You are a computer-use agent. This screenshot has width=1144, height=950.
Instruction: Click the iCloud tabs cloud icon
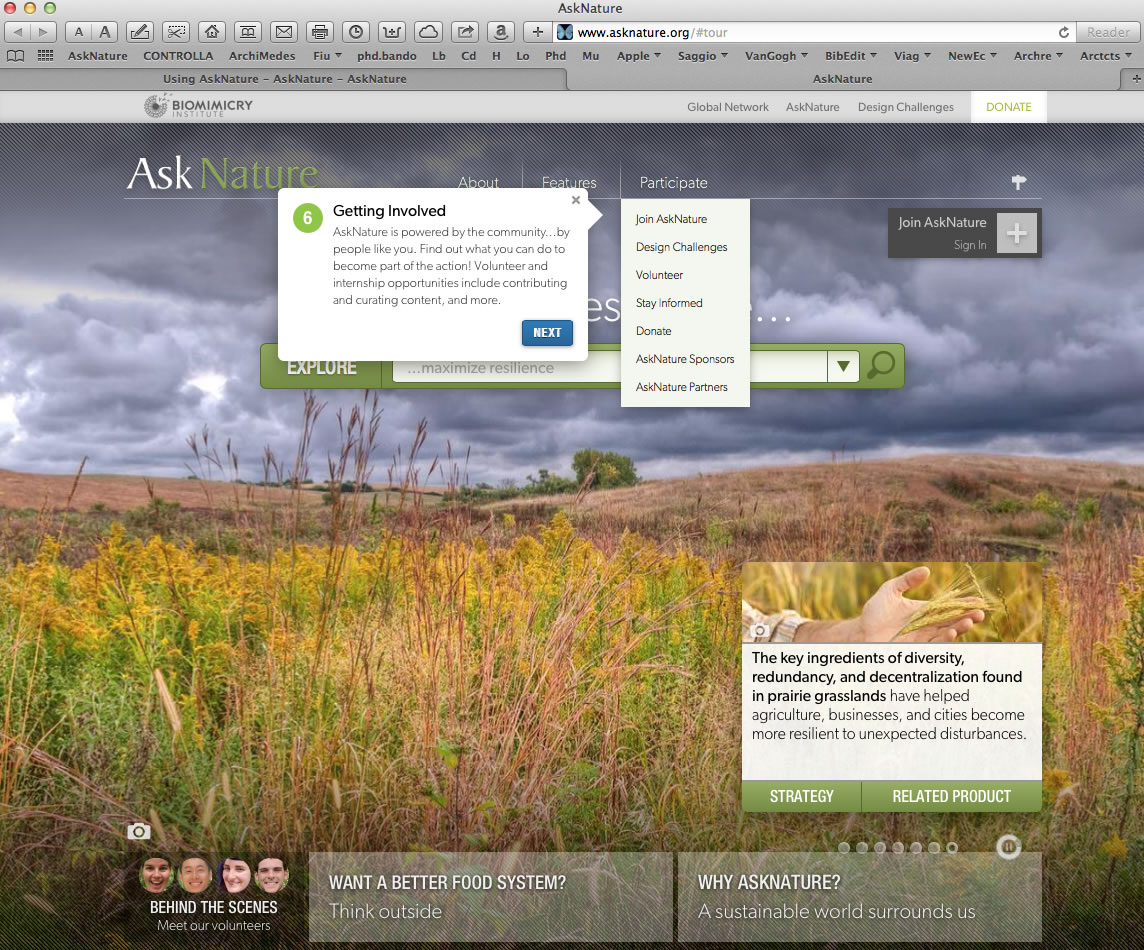[428, 32]
